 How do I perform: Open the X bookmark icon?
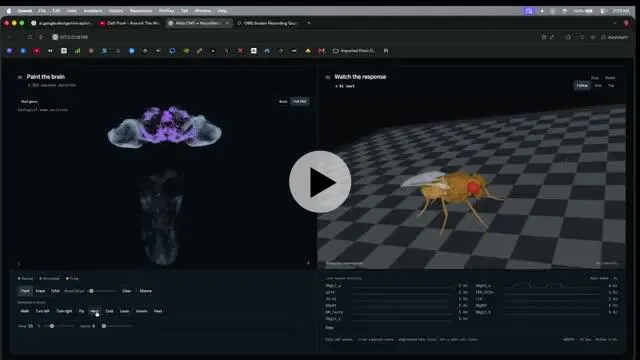(227, 51)
